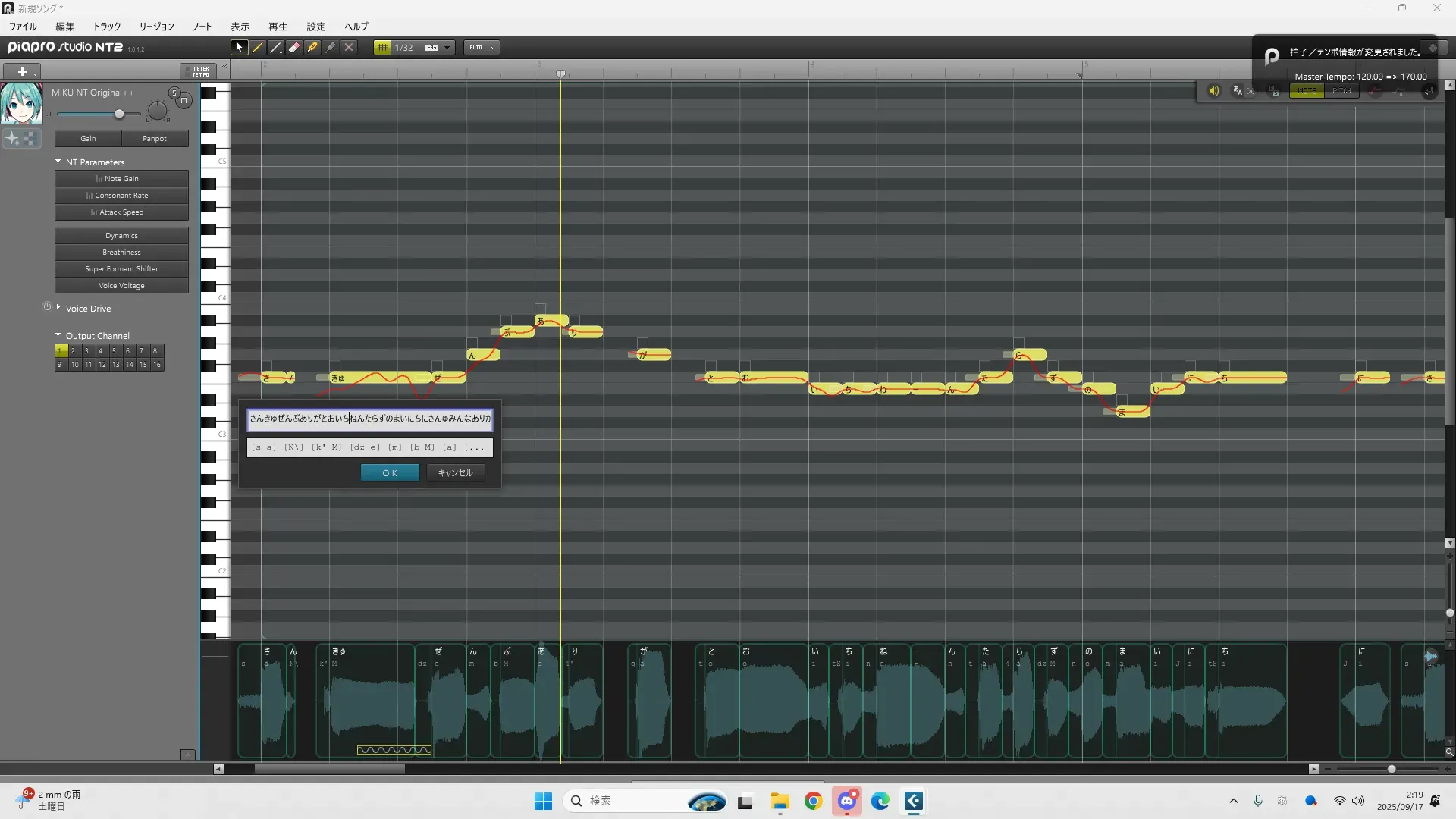The image size is (1456, 819).
Task: Expand the Voice Drive section
Action: pyautogui.click(x=58, y=308)
